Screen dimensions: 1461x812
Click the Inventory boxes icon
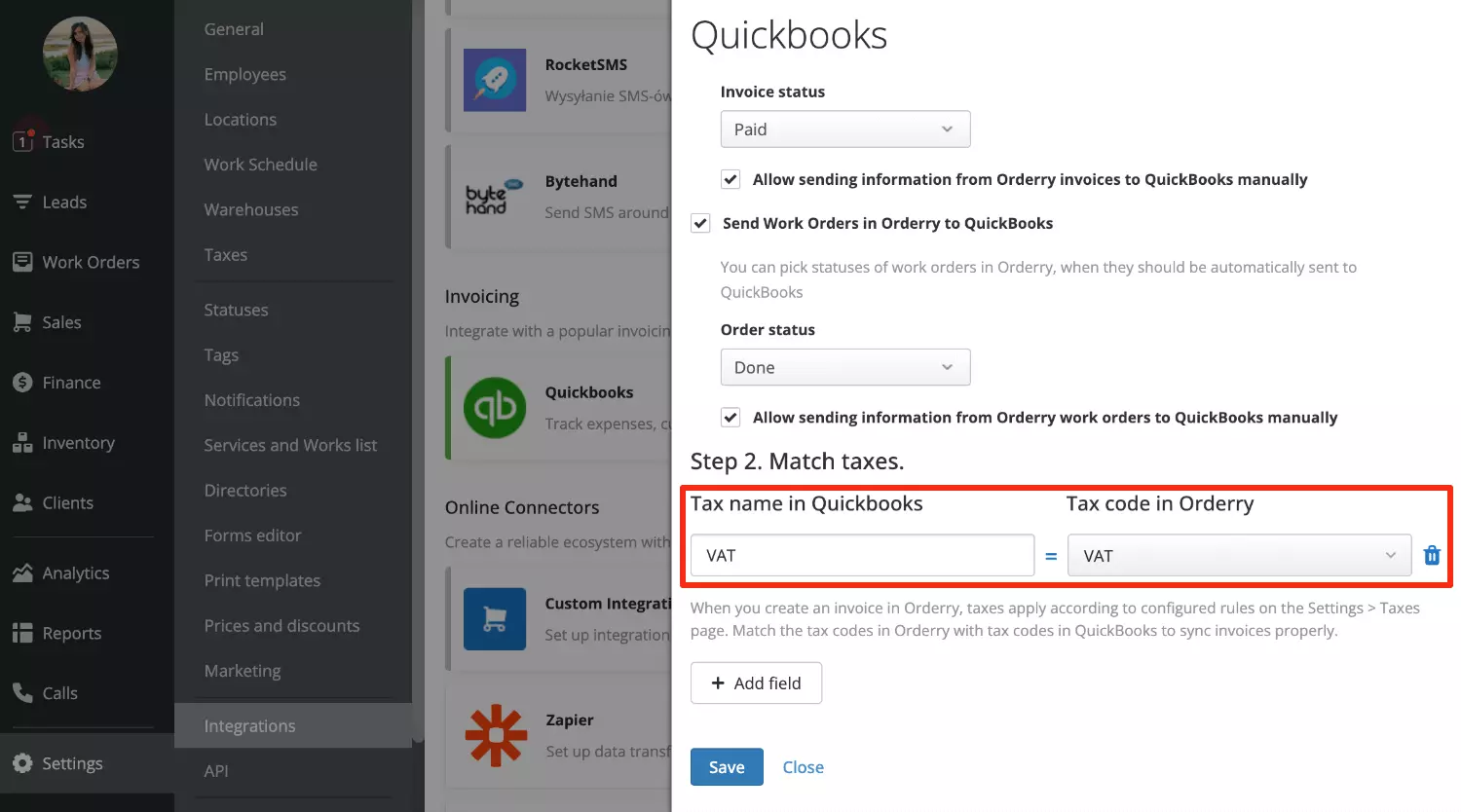tap(22, 443)
